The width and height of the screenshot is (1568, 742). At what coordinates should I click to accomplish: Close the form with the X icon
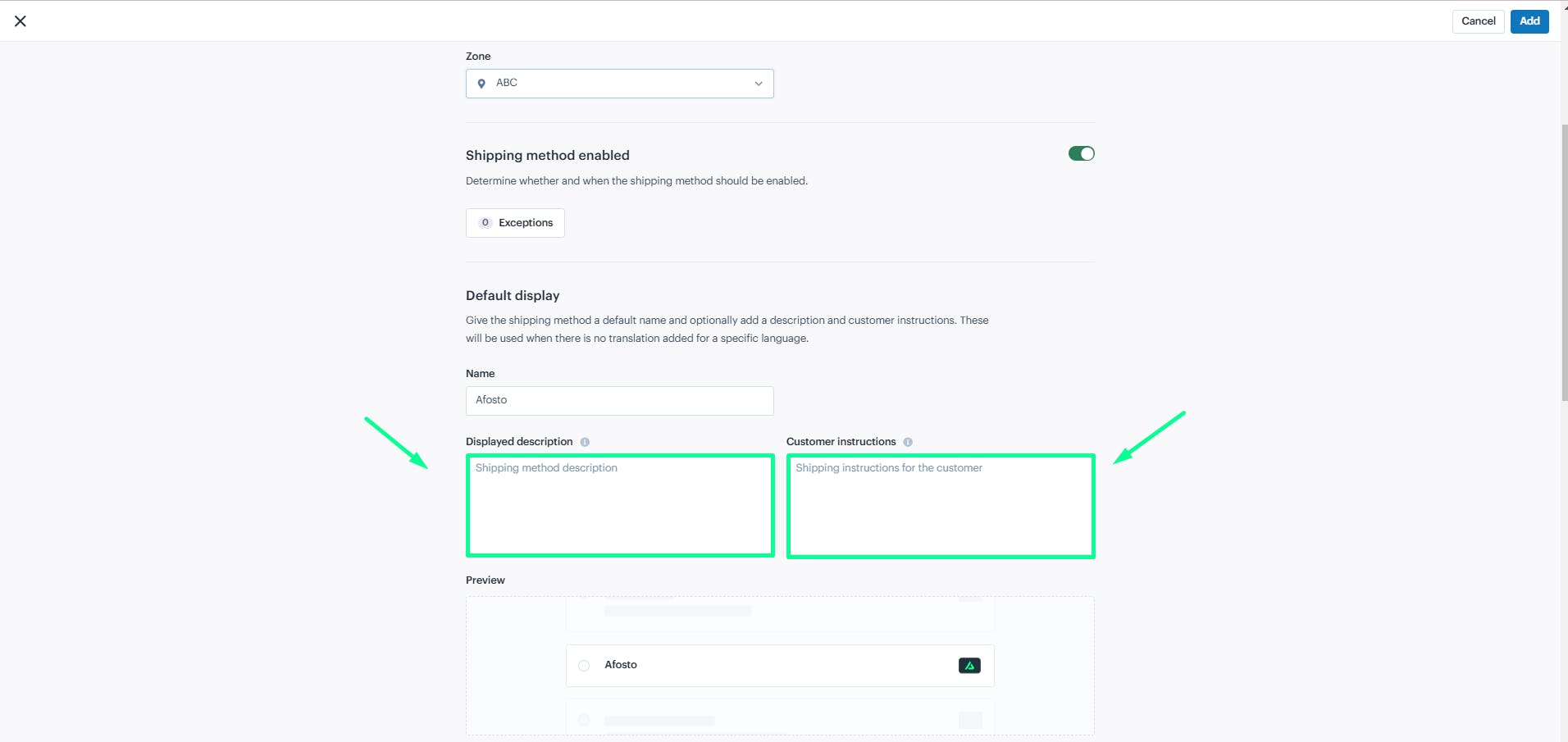[x=21, y=21]
